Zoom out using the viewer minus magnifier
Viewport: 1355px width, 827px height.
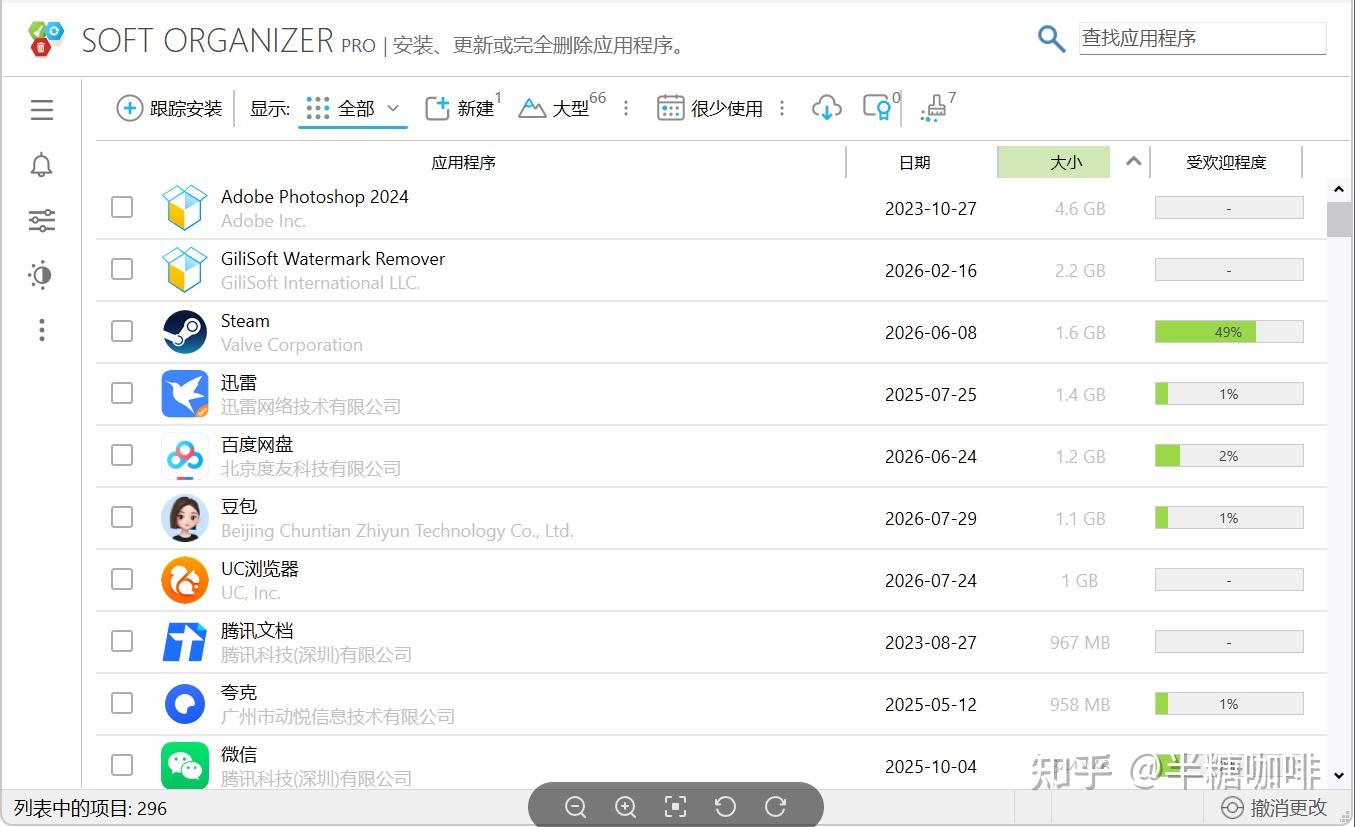pyautogui.click(x=575, y=807)
